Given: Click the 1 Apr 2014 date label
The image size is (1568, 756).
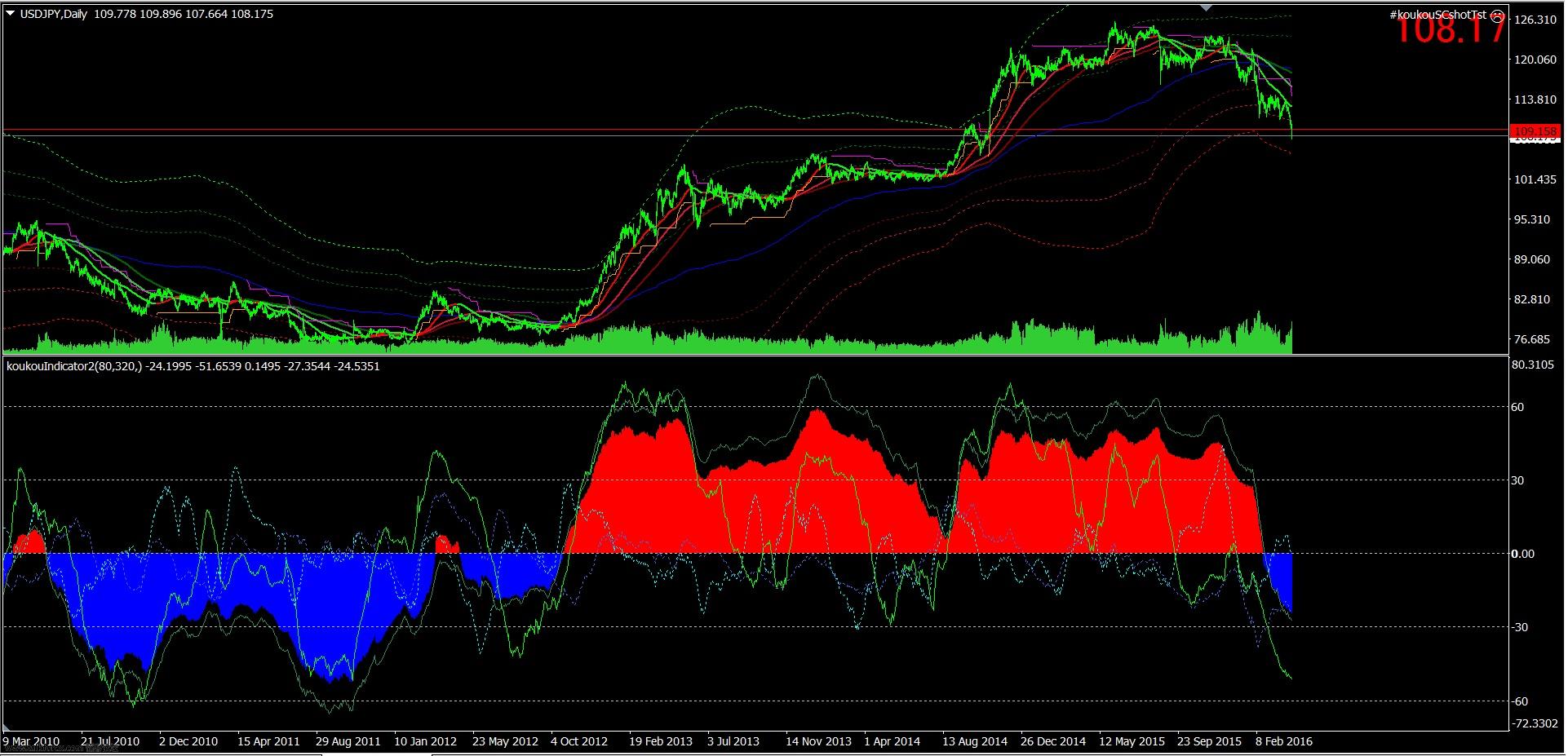Looking at the screenshot, I should (x=893, y=741).
